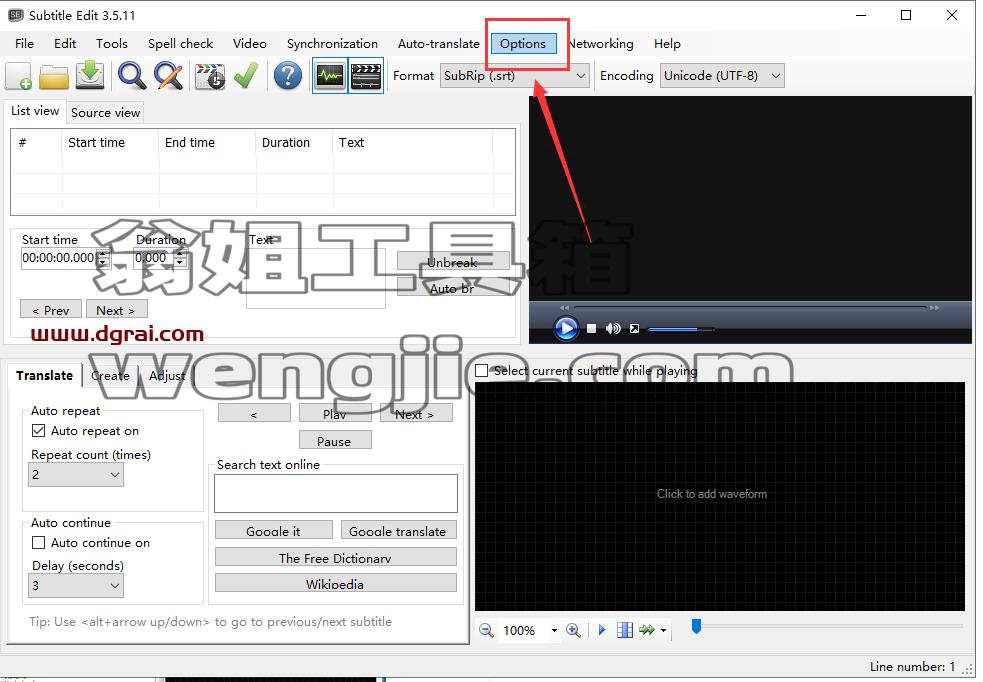
Task: Enable Auto continue on checkbox
Action: coord(38,542)
